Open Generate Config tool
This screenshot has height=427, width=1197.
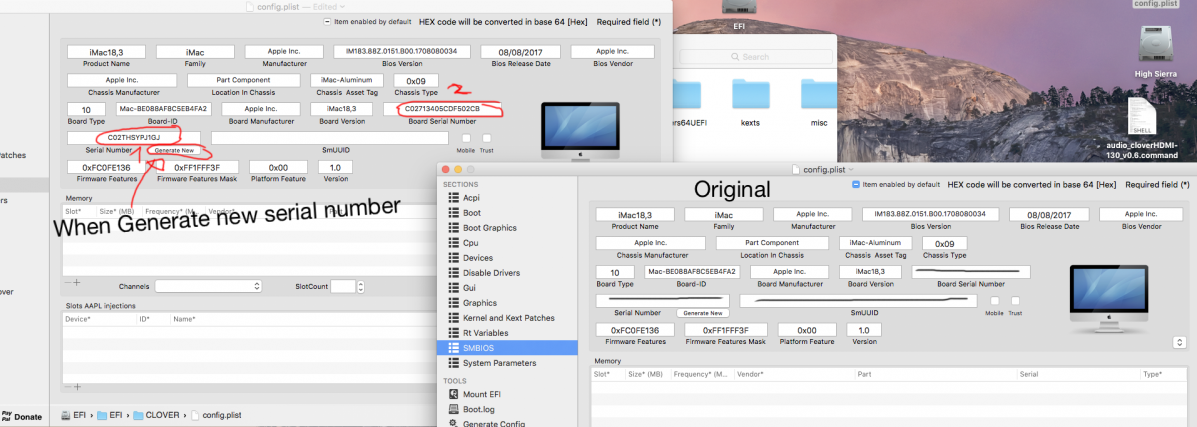(494, 423)
